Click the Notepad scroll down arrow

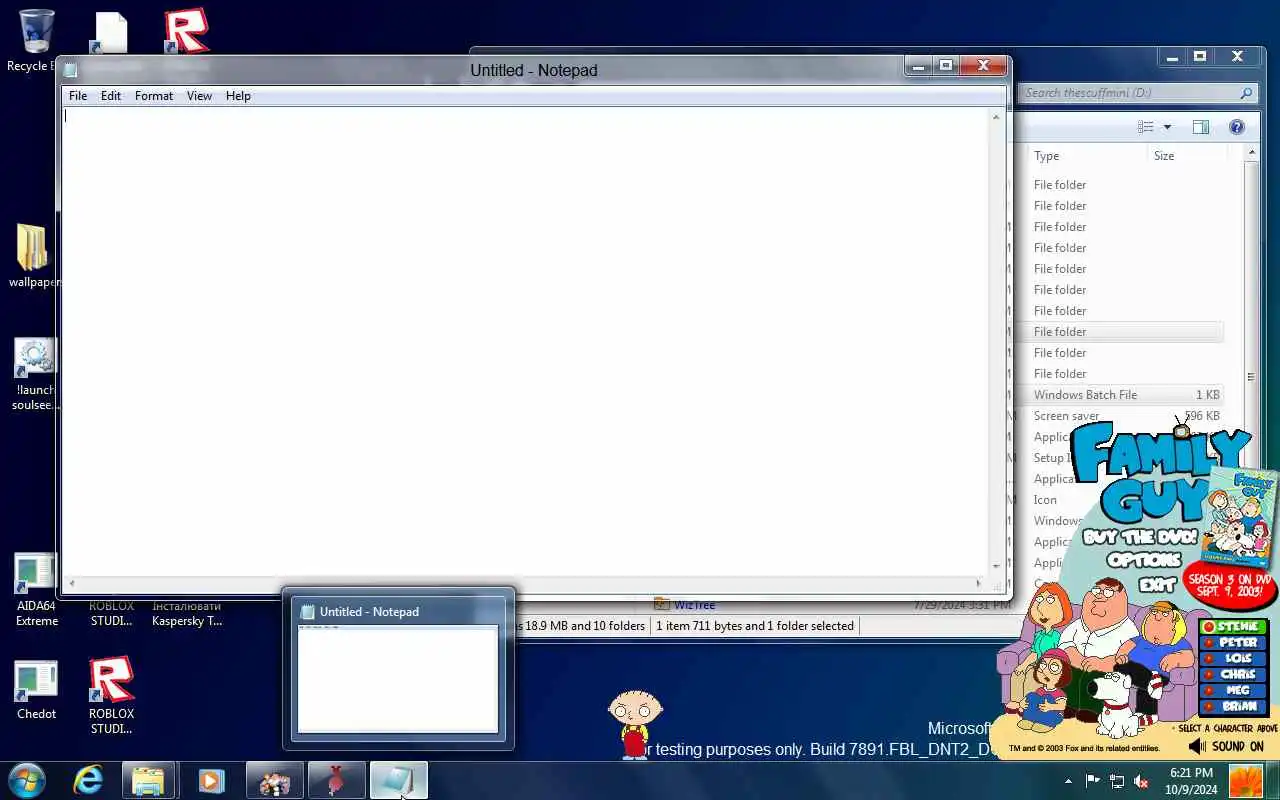996,567
